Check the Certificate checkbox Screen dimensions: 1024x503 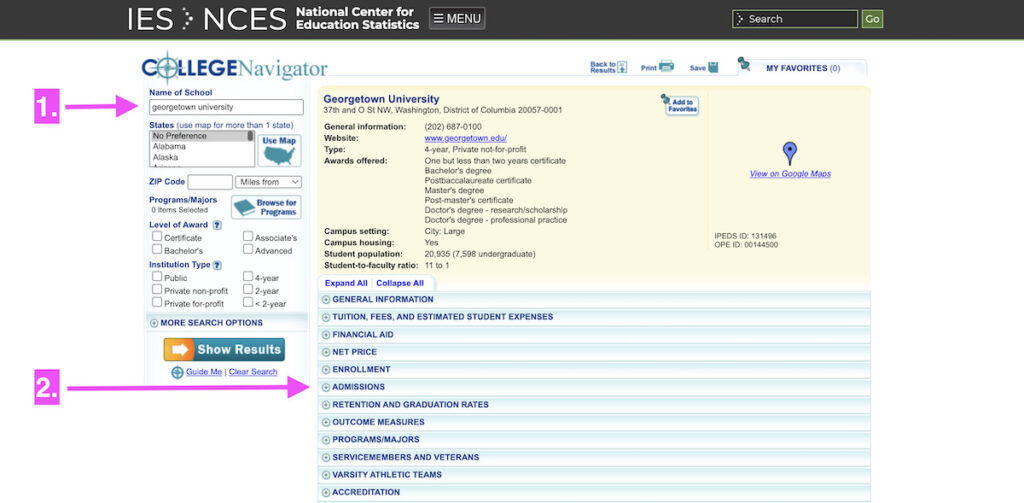point(157,236)
